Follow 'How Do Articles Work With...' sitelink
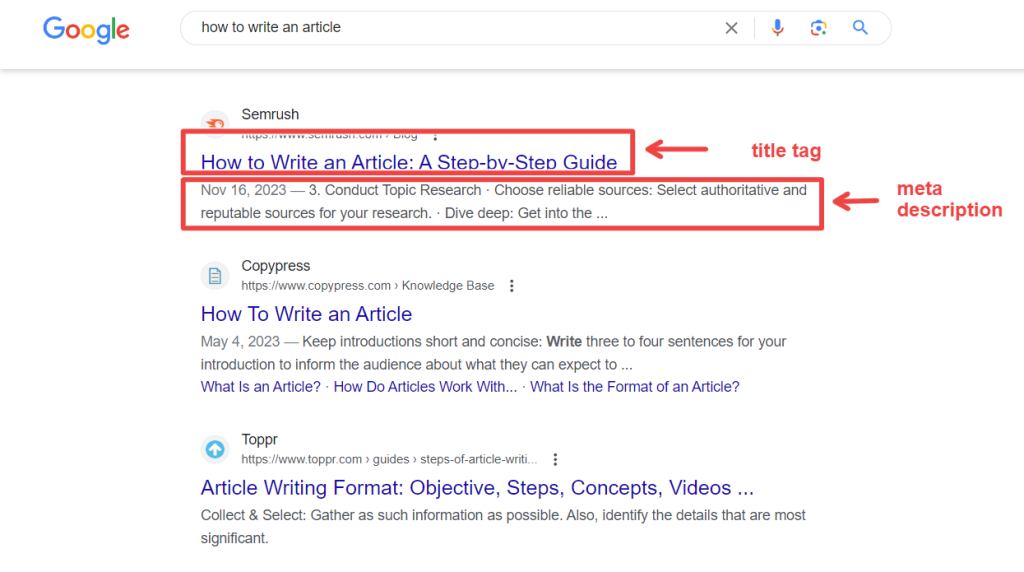Image resolution: width=1024 pixels, height=572 pixels. pyautogui.click(x=425, y=387)
